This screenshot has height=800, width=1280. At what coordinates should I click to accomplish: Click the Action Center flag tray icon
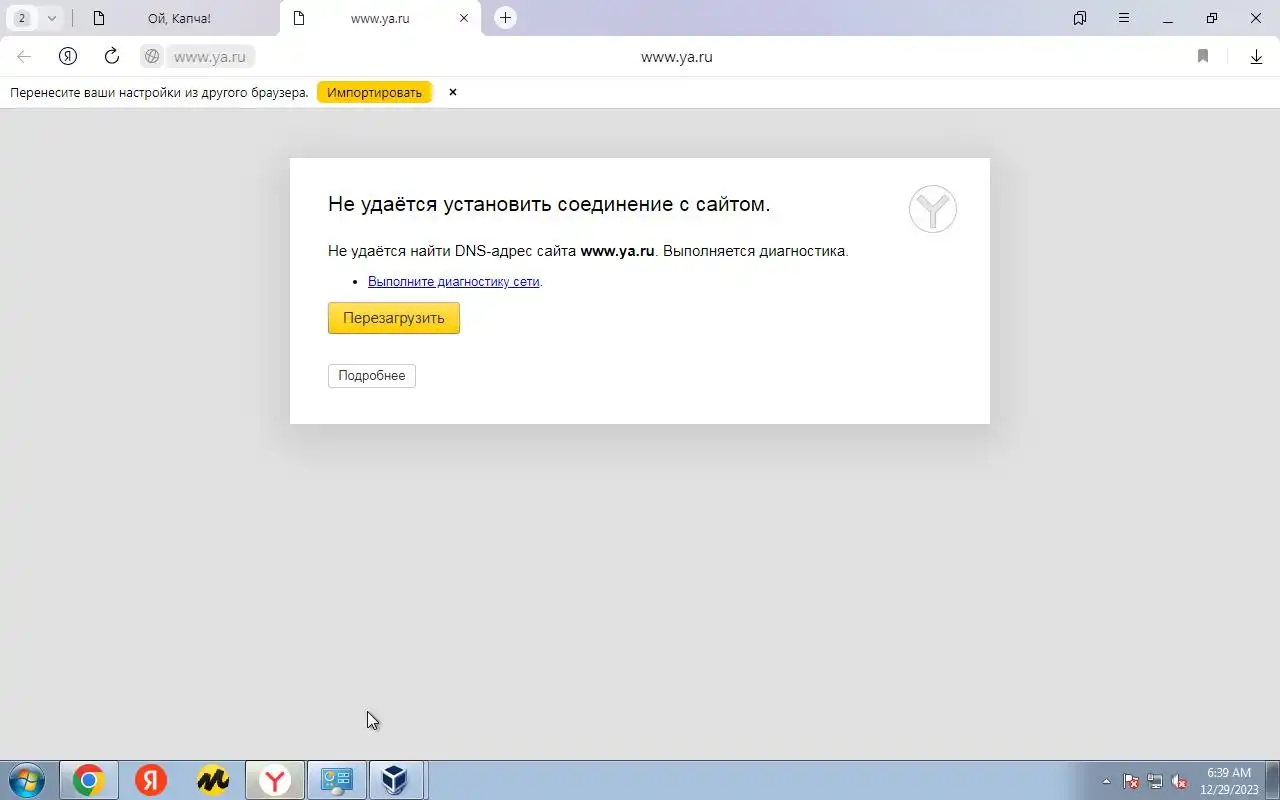[x=1131, y=781]
